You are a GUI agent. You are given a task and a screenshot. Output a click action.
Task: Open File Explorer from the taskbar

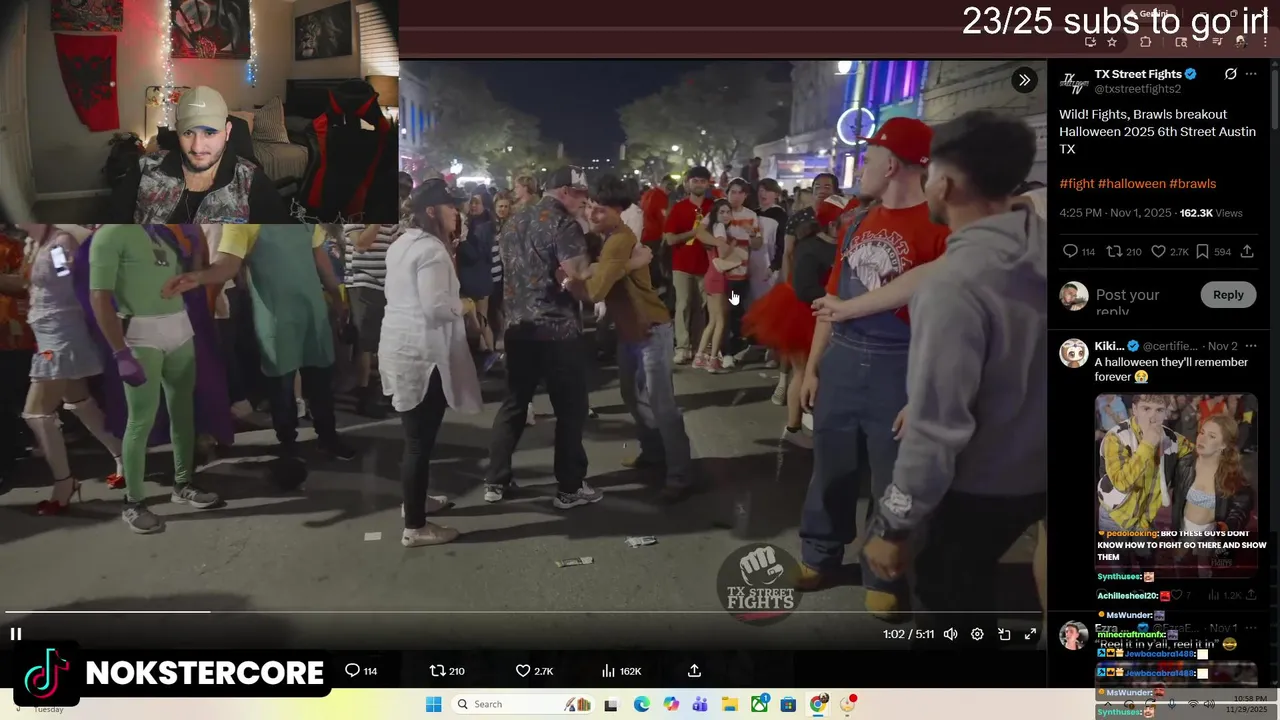tap(730, 704)
